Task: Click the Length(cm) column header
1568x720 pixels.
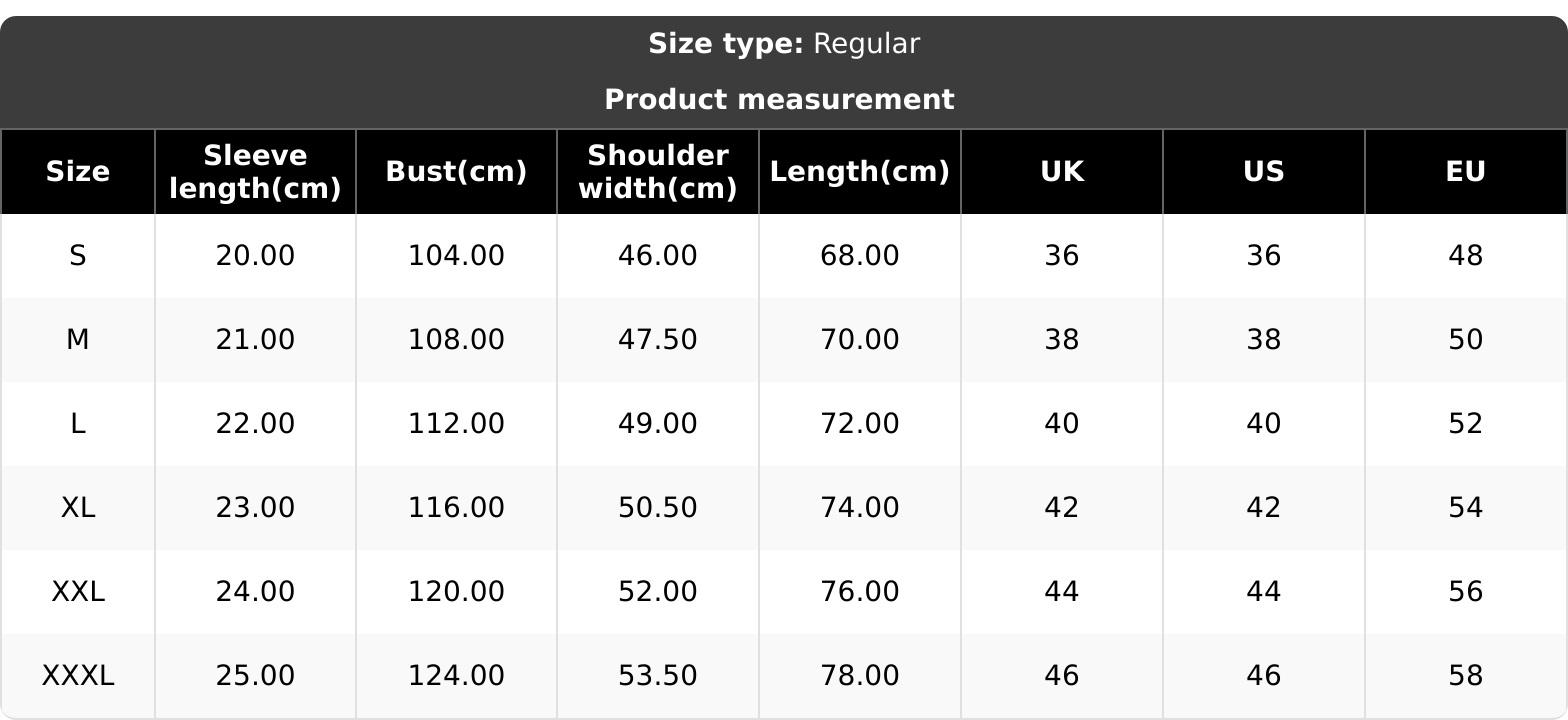Action: (x=859, y=172)
